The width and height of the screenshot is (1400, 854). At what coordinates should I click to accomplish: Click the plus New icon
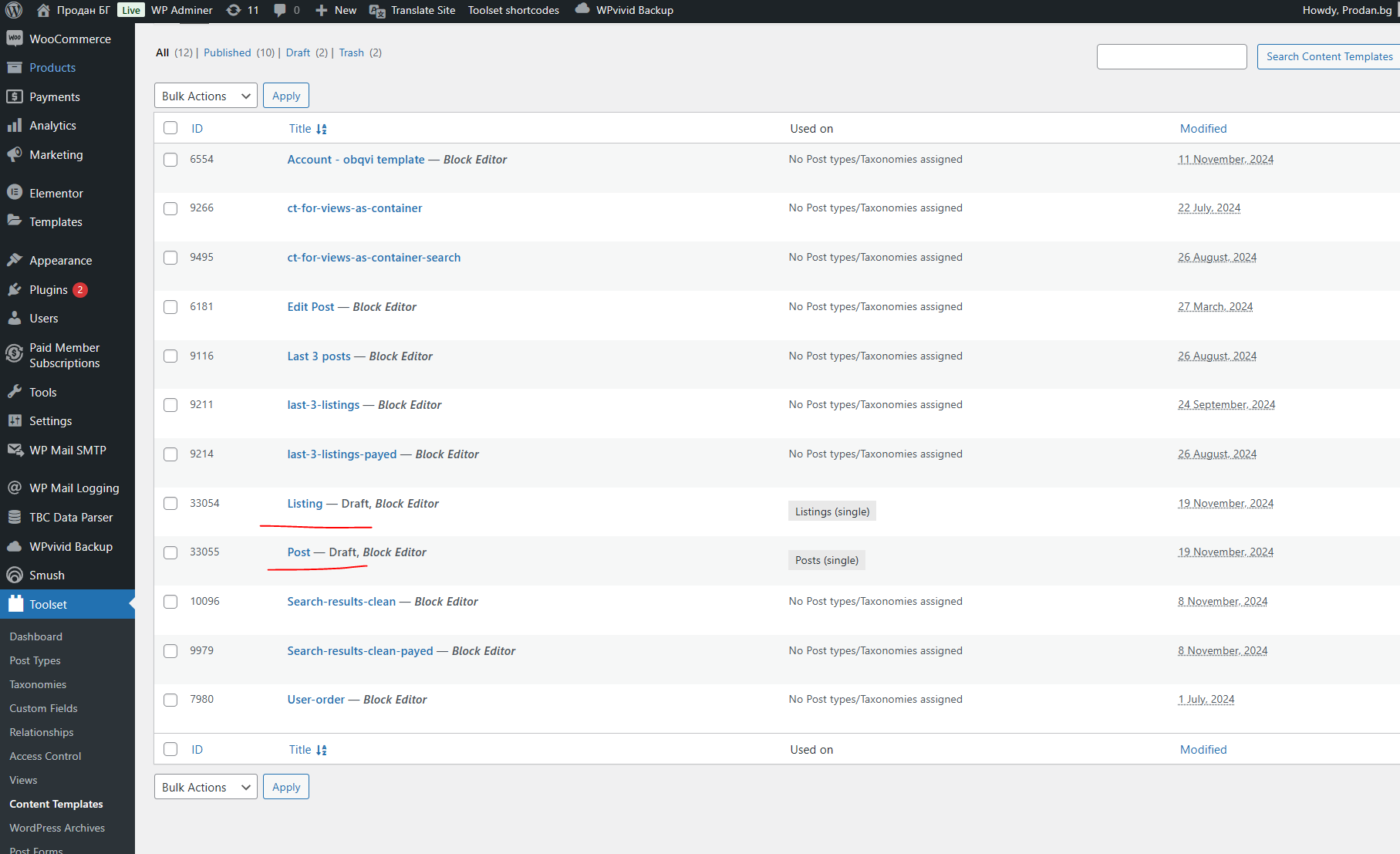(x=322, y=10)
